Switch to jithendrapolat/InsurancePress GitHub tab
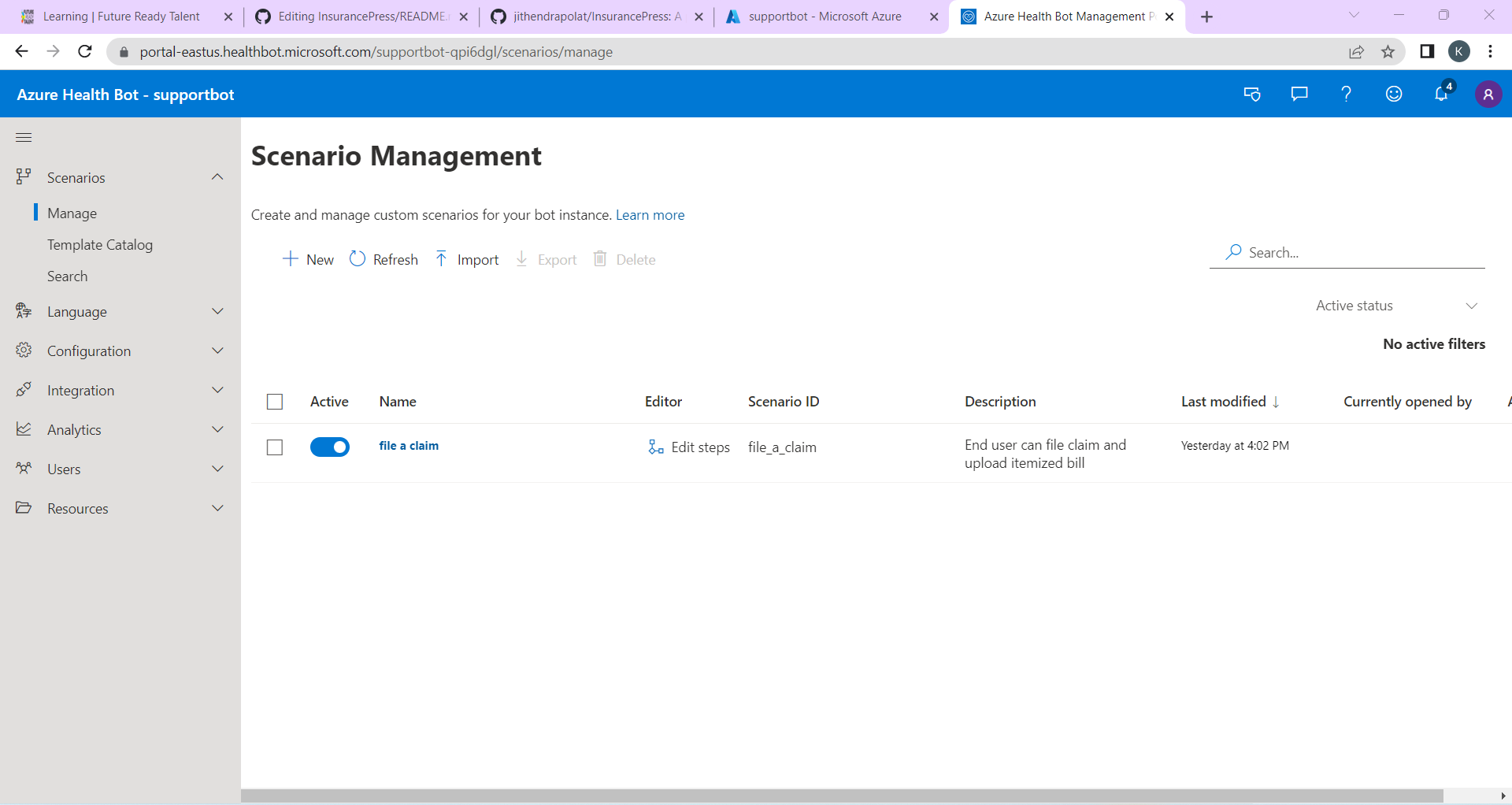Screen dimensions: 1512x805 pyautogui.click(x=597, y=17)
